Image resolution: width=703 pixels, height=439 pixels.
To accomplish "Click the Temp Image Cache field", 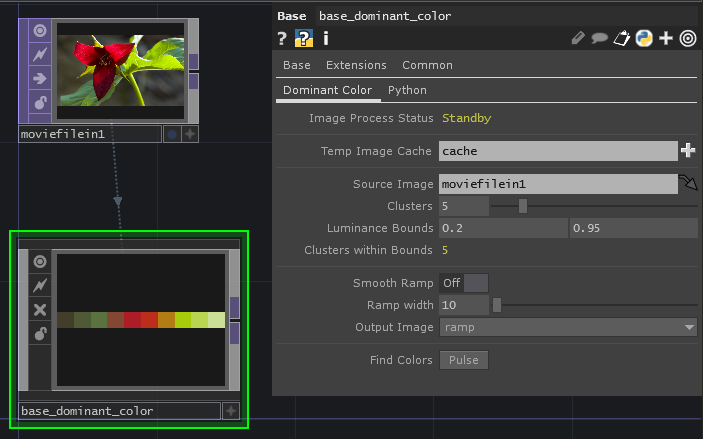I will coord(558,151).
